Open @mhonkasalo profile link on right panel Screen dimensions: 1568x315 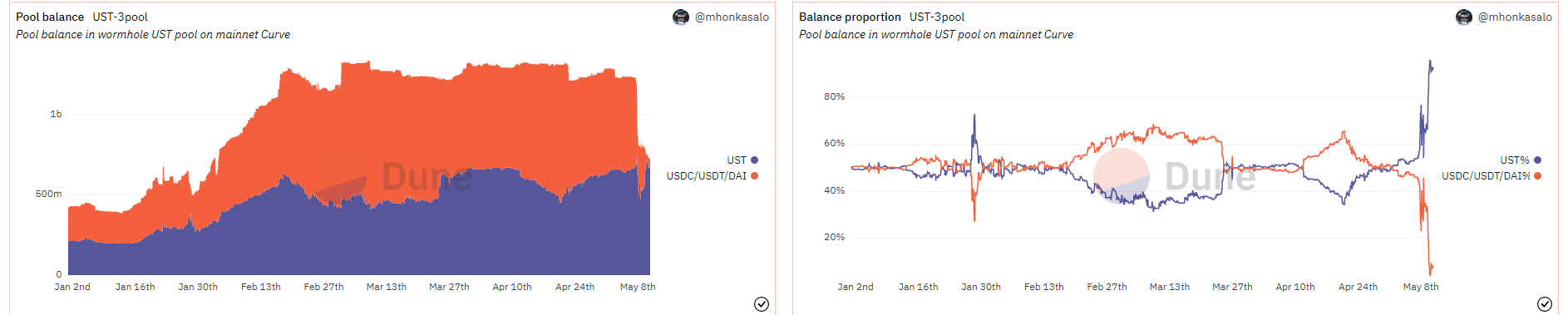click(x=1515, y=17)
